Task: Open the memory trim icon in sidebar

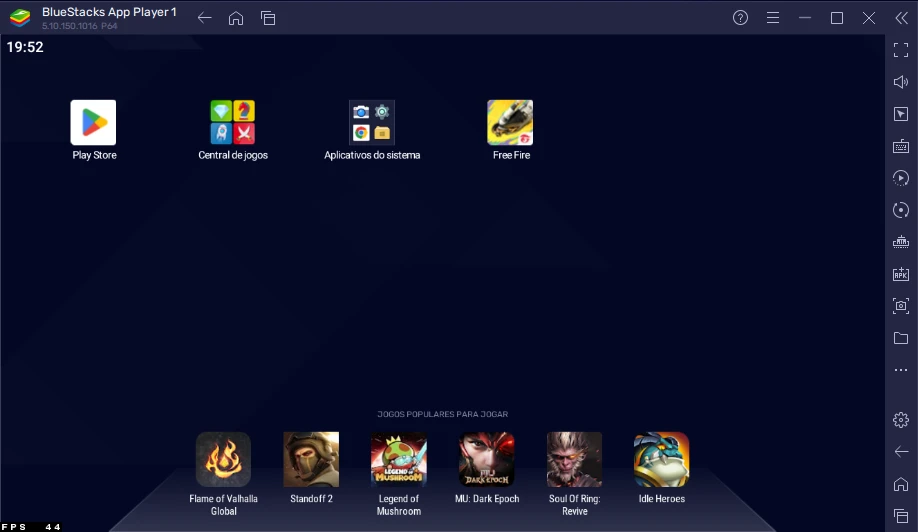Action: (901, 242)
